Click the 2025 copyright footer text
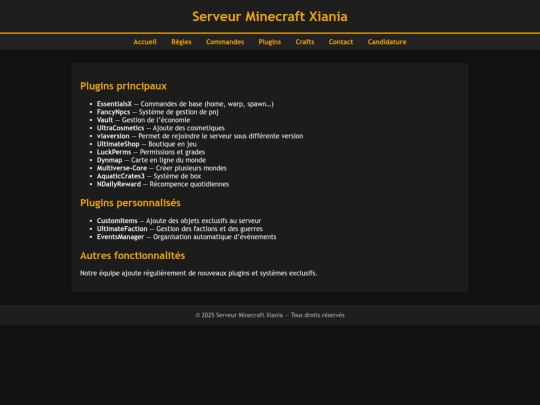The image size is (540, 405). coord(270,315)
